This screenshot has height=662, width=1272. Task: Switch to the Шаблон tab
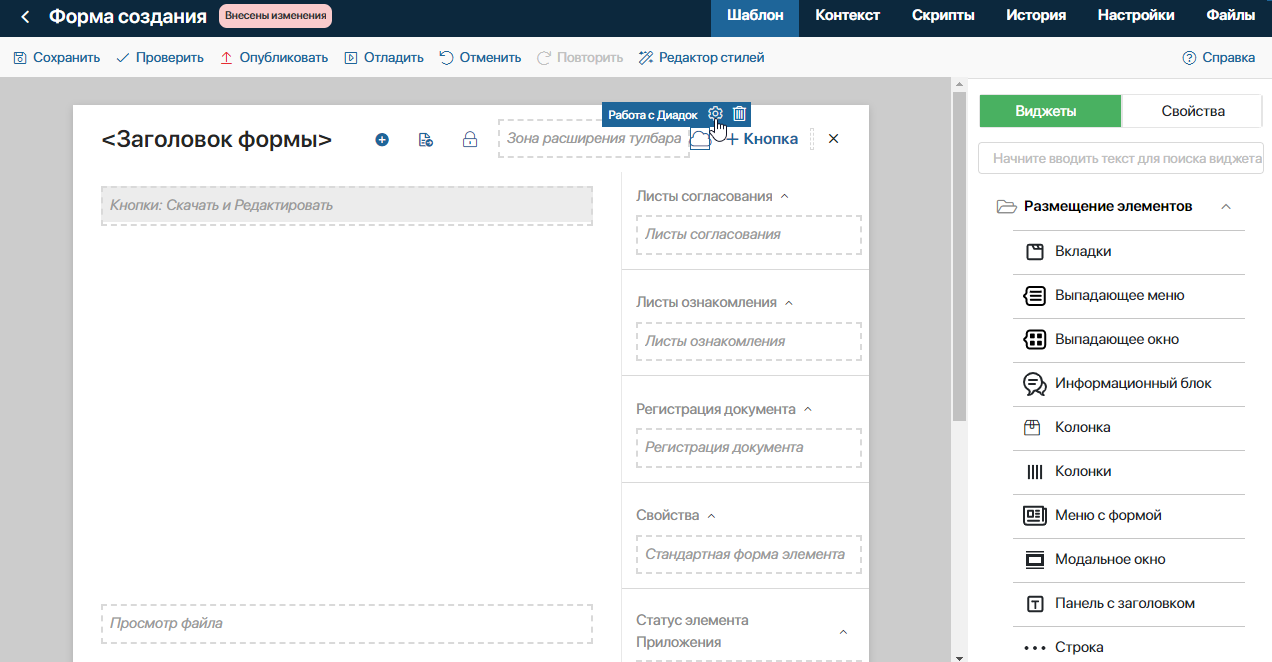755,18
